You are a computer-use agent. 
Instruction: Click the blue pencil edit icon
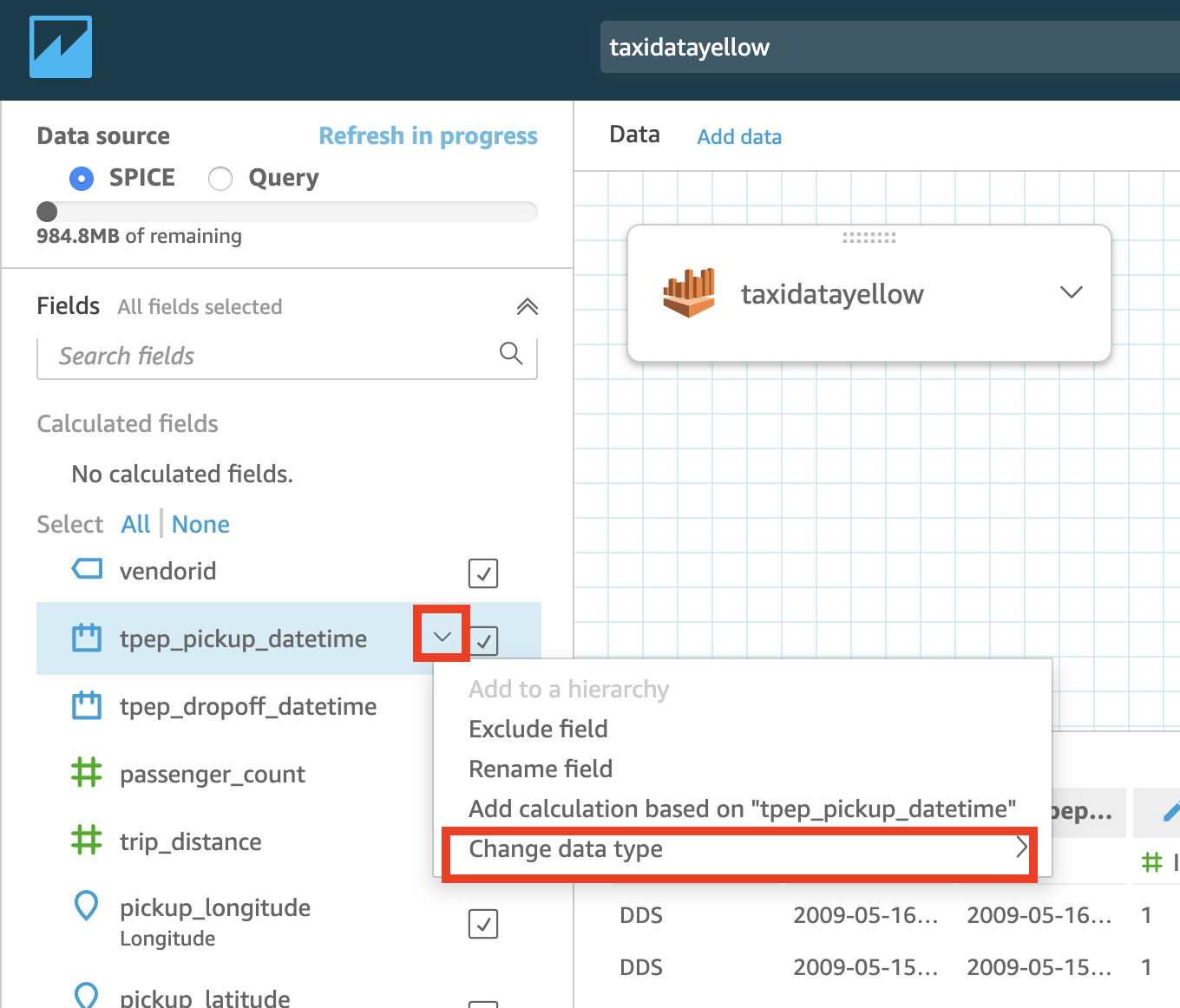(1170, 812)
